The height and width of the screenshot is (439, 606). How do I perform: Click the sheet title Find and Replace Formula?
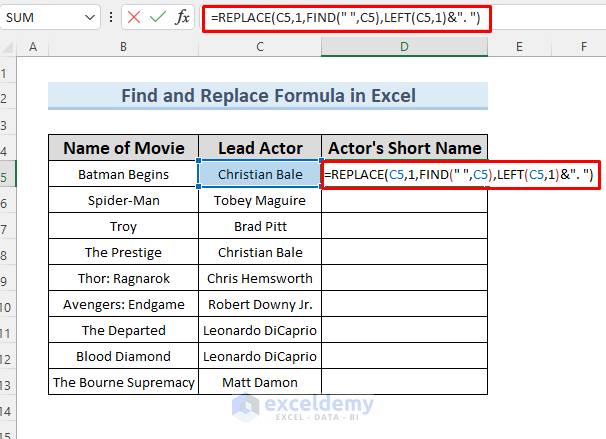268,96
